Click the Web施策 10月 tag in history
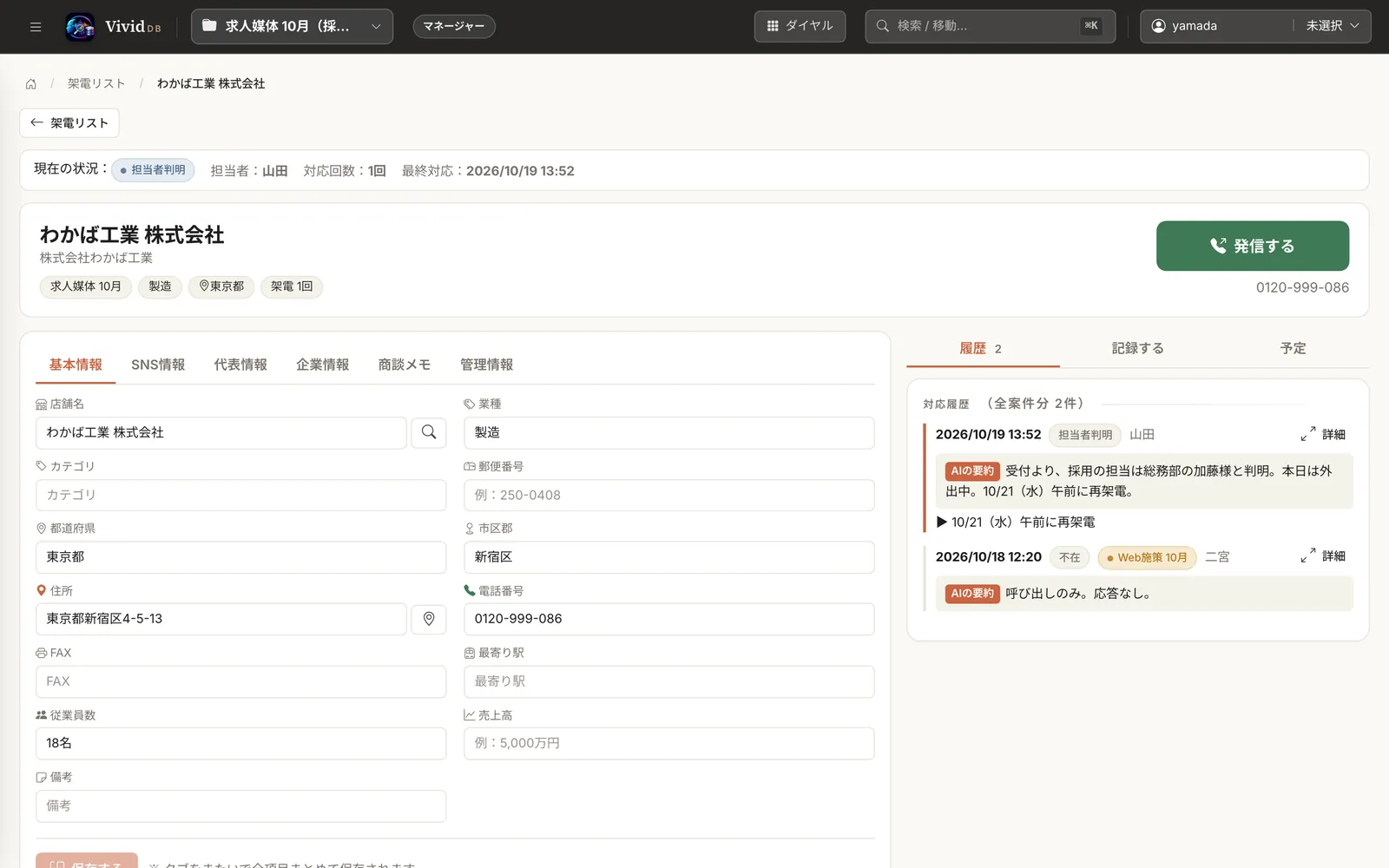The width and height of the screenshot is (1389, 868). click(1147, 557)
